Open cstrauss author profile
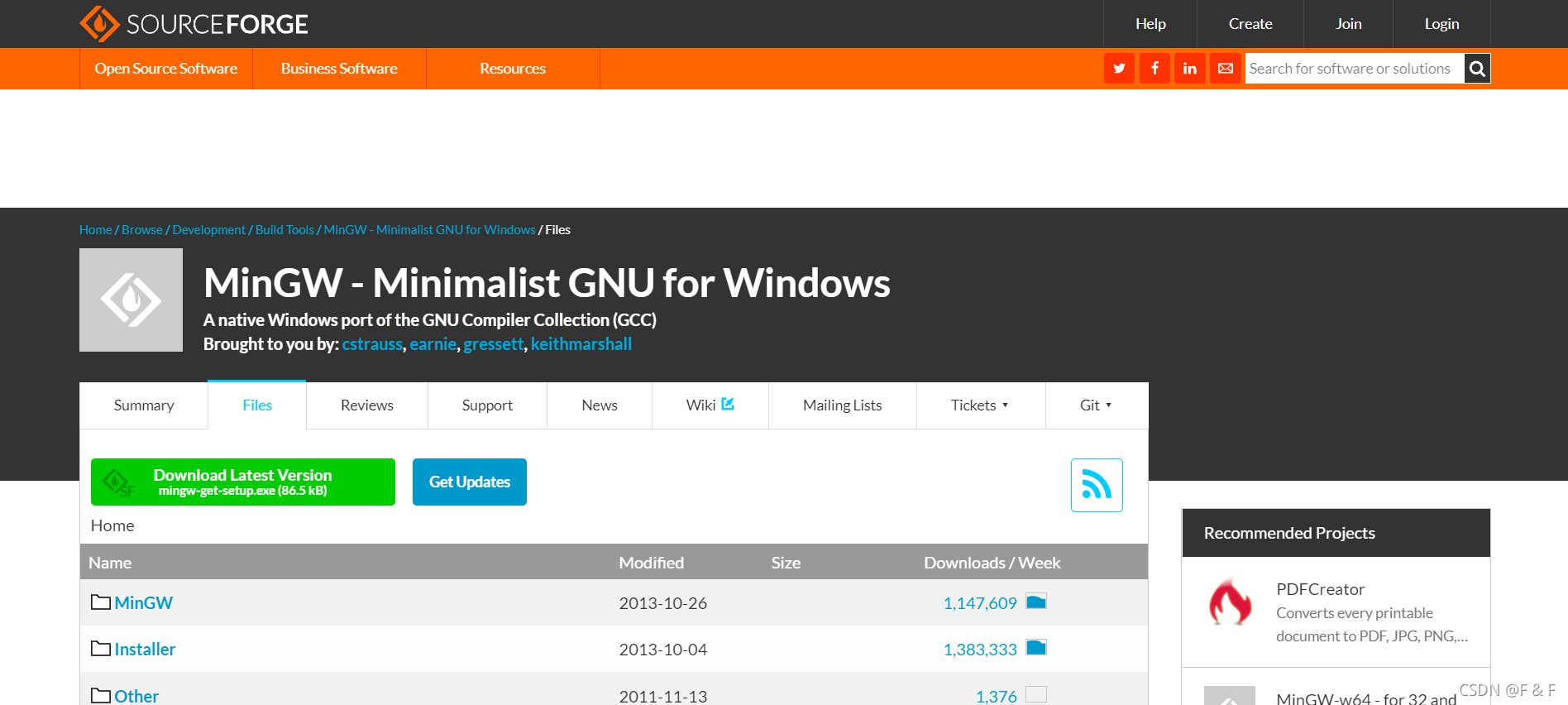This screenshot has width=1568, height=705. point(372,344)
